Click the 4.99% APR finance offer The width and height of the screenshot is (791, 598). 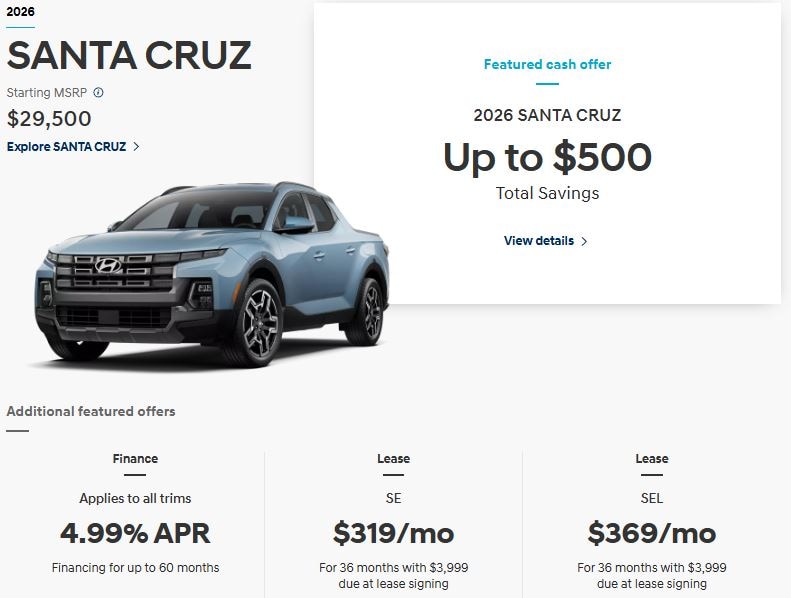135,532
